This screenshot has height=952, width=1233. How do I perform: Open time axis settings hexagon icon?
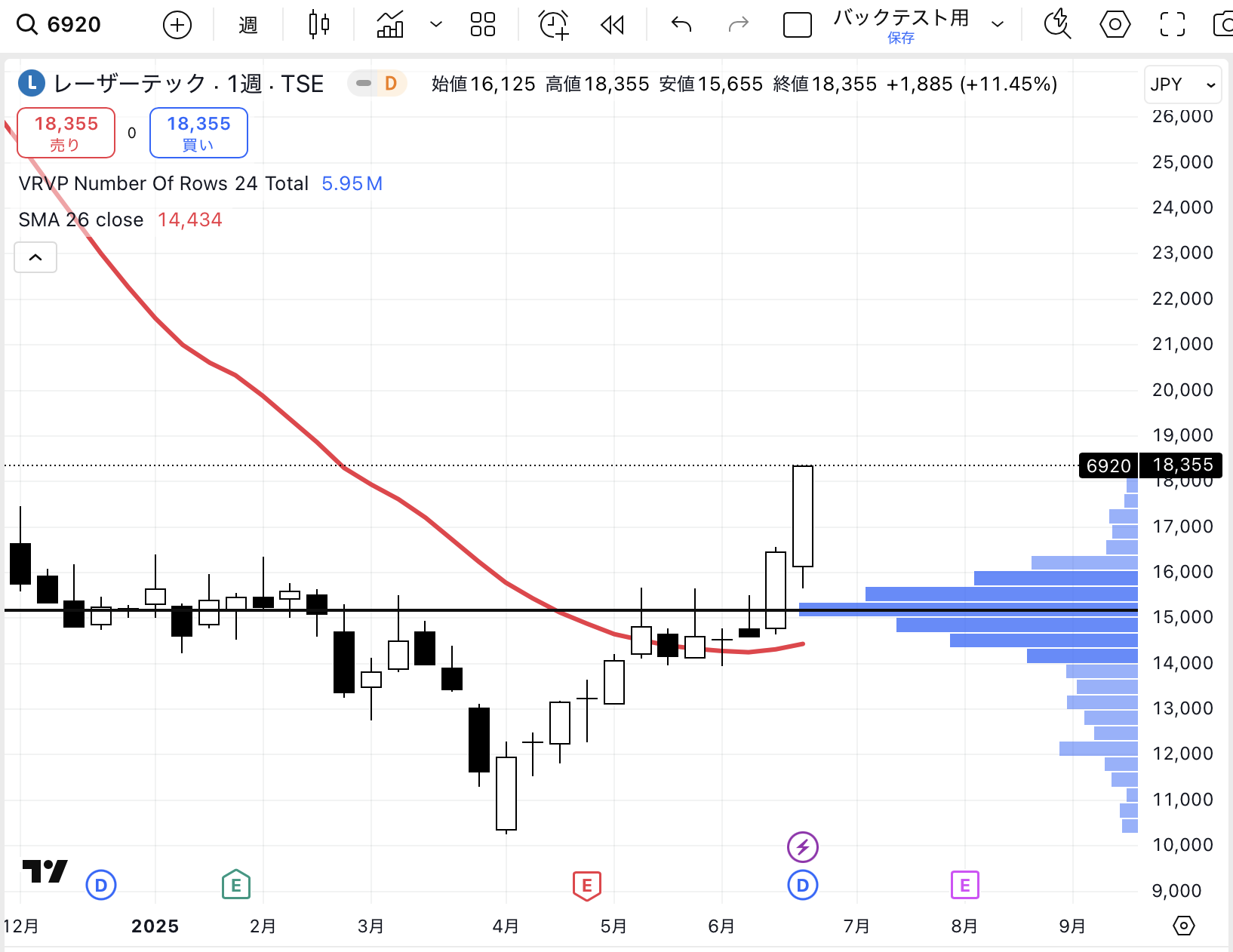pos(1184,926)
